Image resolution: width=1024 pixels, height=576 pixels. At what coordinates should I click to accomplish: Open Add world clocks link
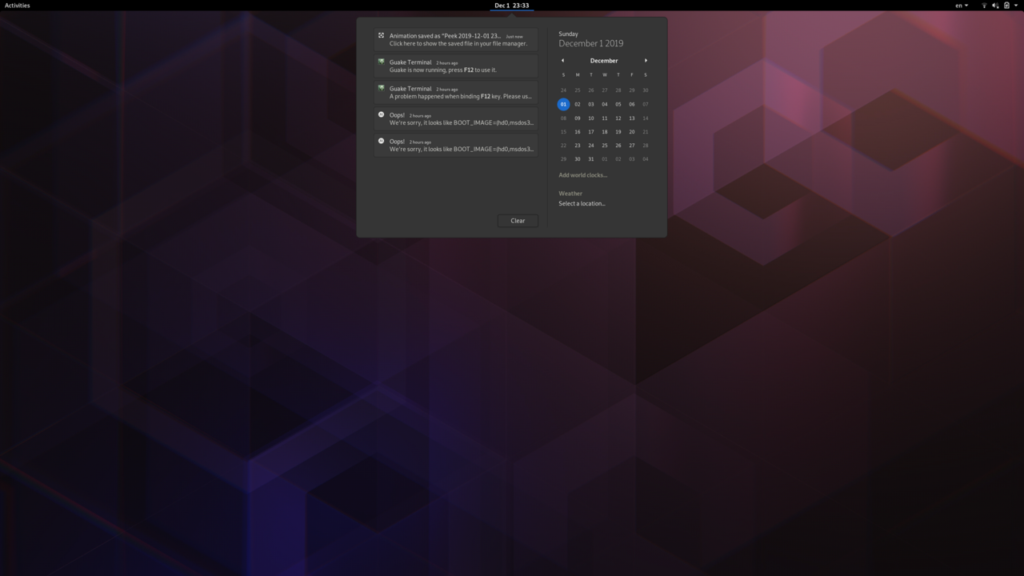click(583, 175)
